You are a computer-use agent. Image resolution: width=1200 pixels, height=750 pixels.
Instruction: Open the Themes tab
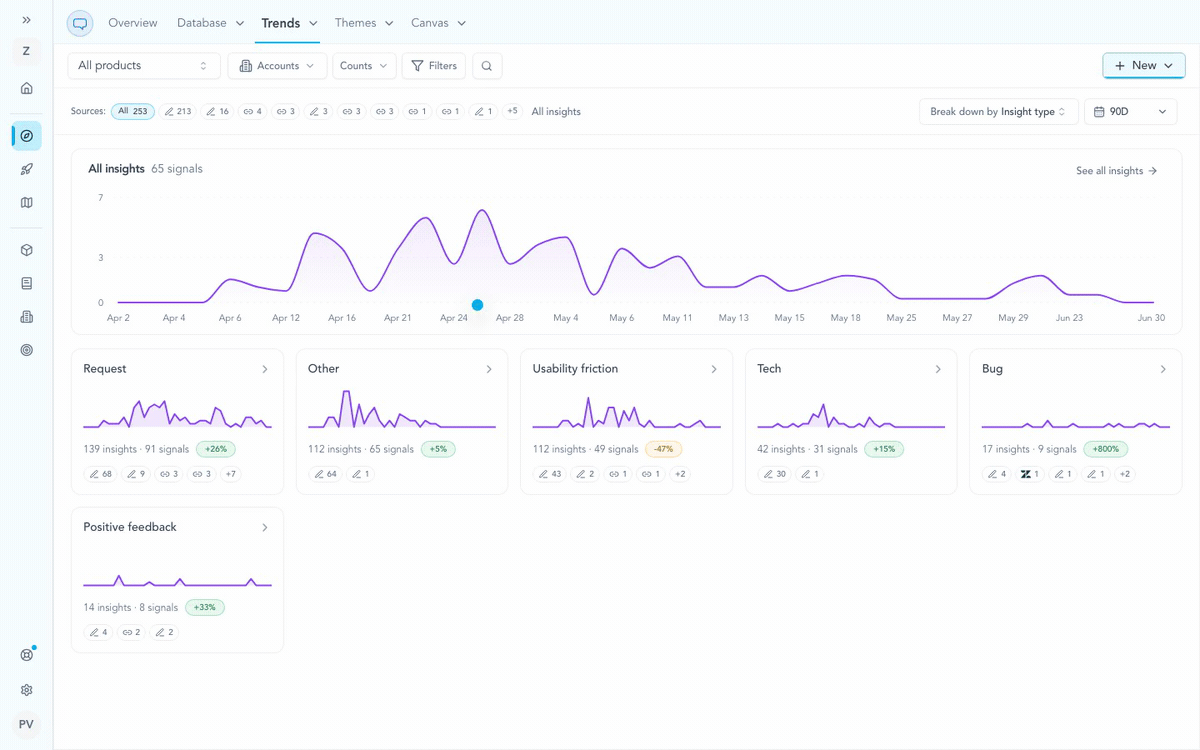364,23
